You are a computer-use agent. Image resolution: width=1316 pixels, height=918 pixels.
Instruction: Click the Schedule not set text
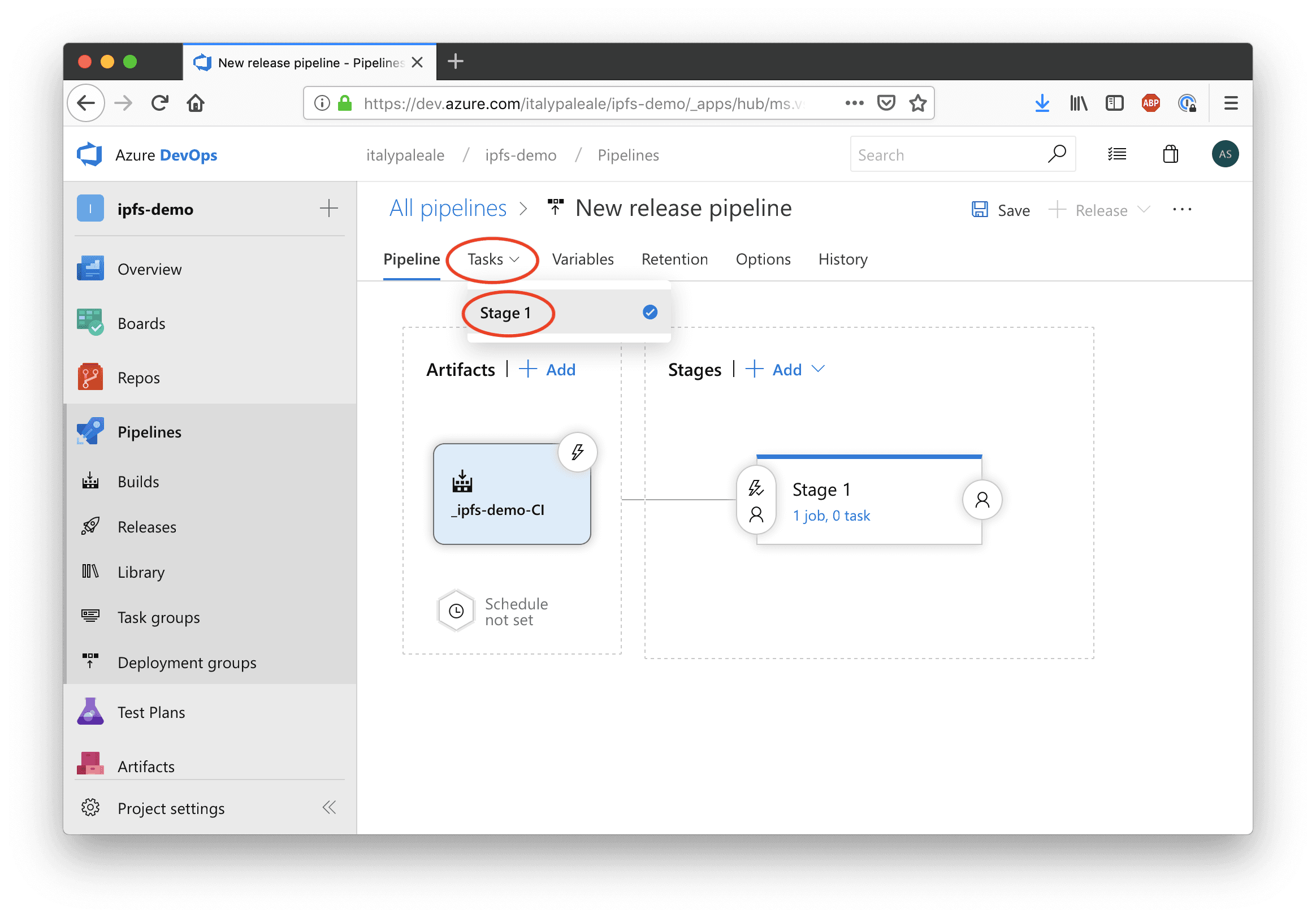[517, 612]
